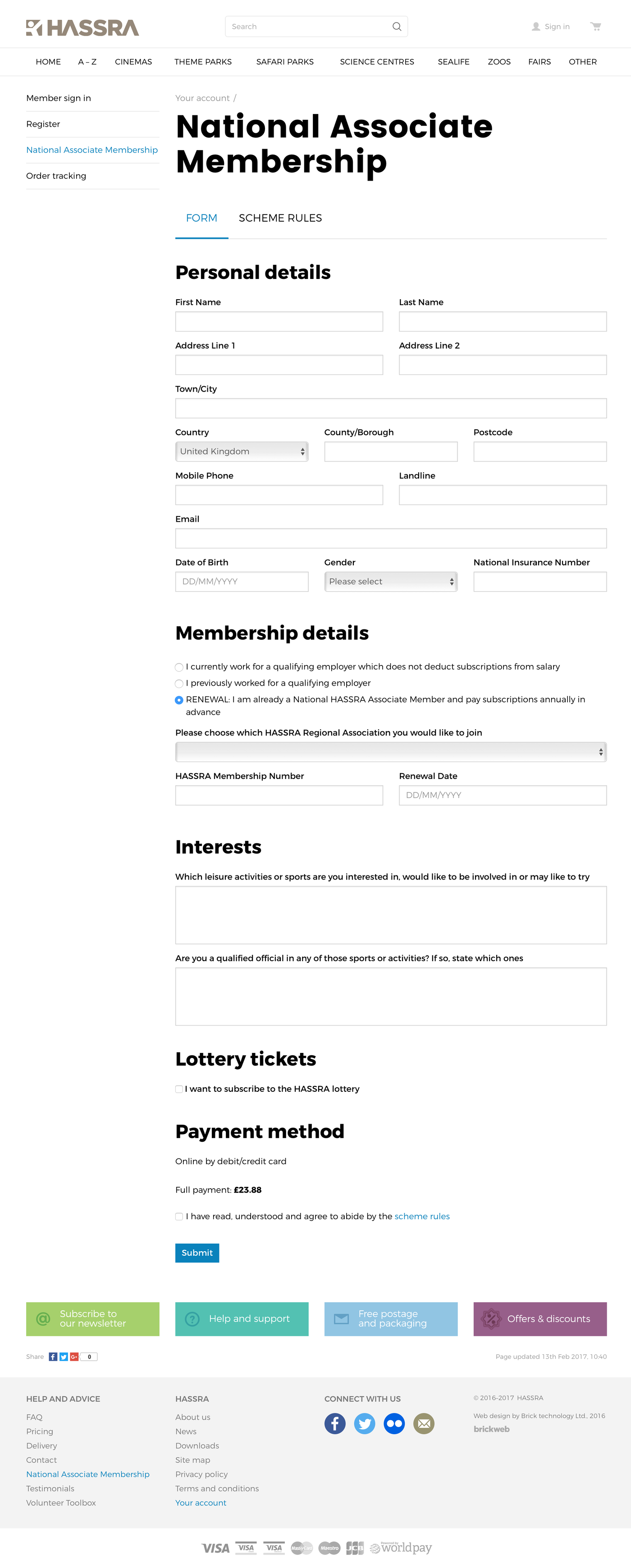Share page via small Facebook share icon
The height and width of the screenshot is (1568, 631).
[x=53, y=1356]
